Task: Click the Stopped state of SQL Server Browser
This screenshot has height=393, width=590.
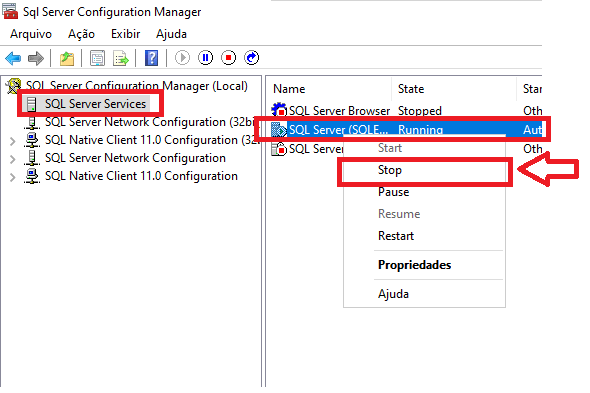Action: (x=420, y=111)
